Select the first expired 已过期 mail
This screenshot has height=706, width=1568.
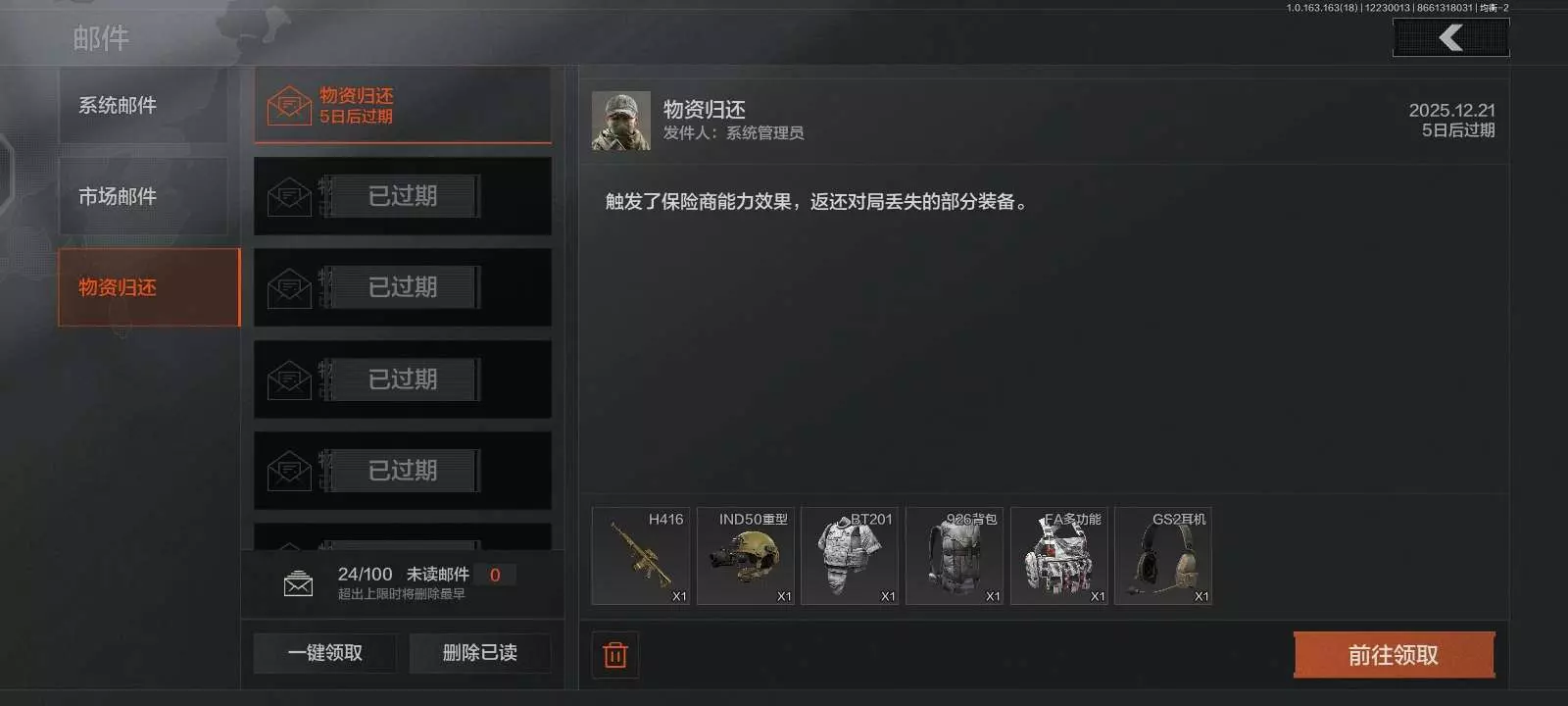[x=403, y=196]
